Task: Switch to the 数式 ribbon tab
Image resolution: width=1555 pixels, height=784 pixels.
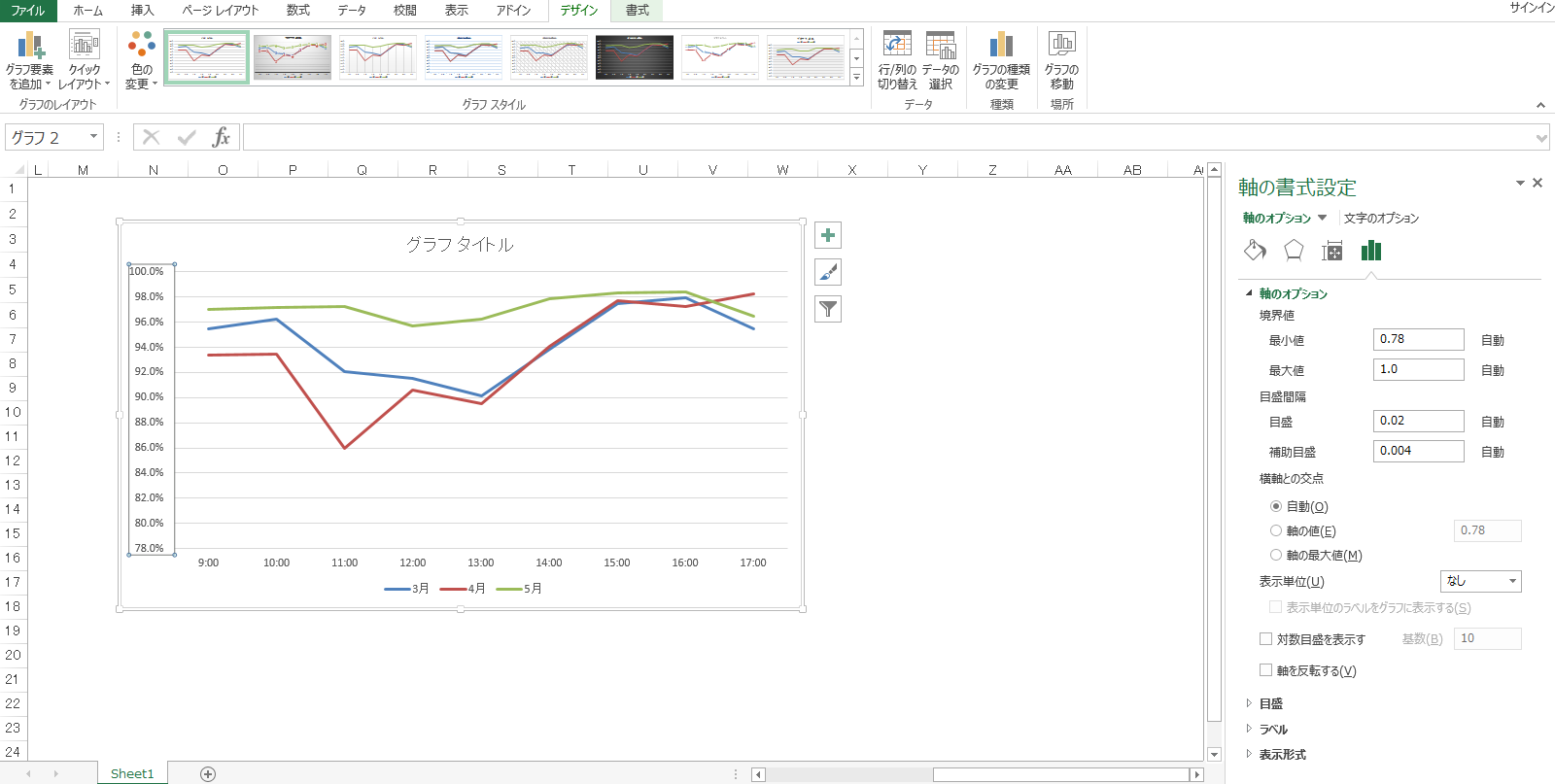Action: (298, 11)
